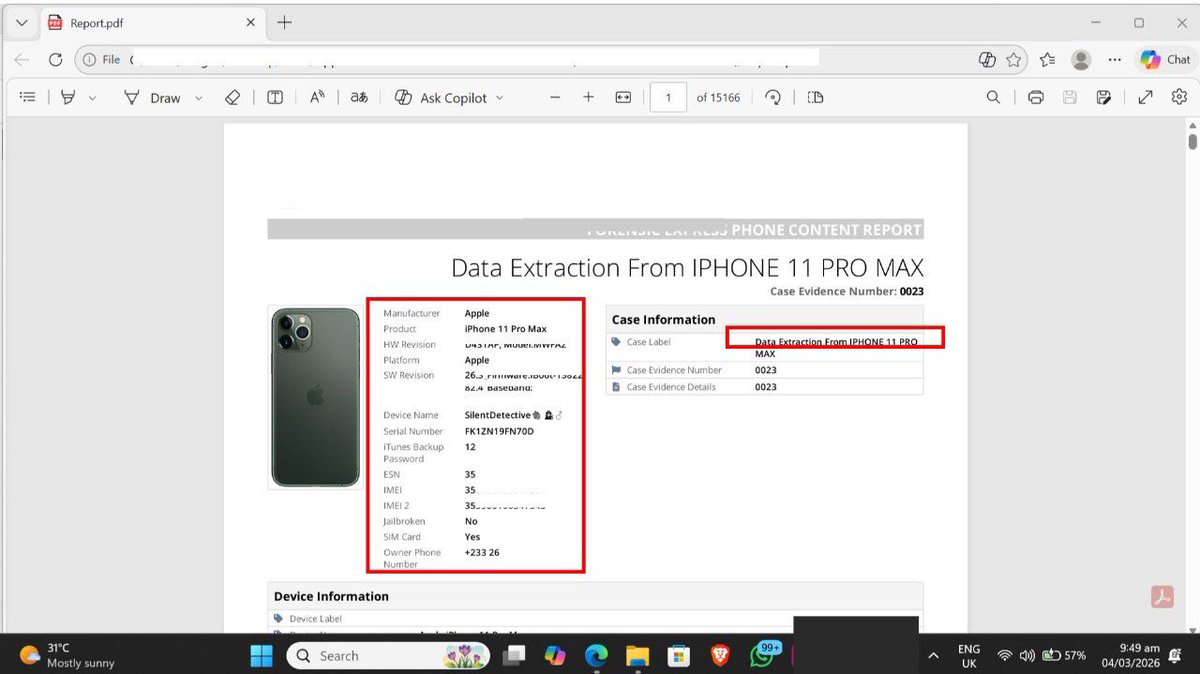Click the page number field
This screenshot has width=1200, height=674.
pos(668,97)
